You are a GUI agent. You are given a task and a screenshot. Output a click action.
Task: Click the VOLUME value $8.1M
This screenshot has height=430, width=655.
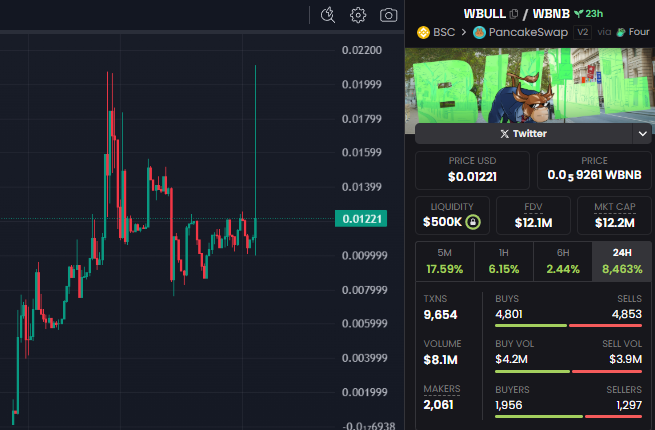(x=440, y=360)
